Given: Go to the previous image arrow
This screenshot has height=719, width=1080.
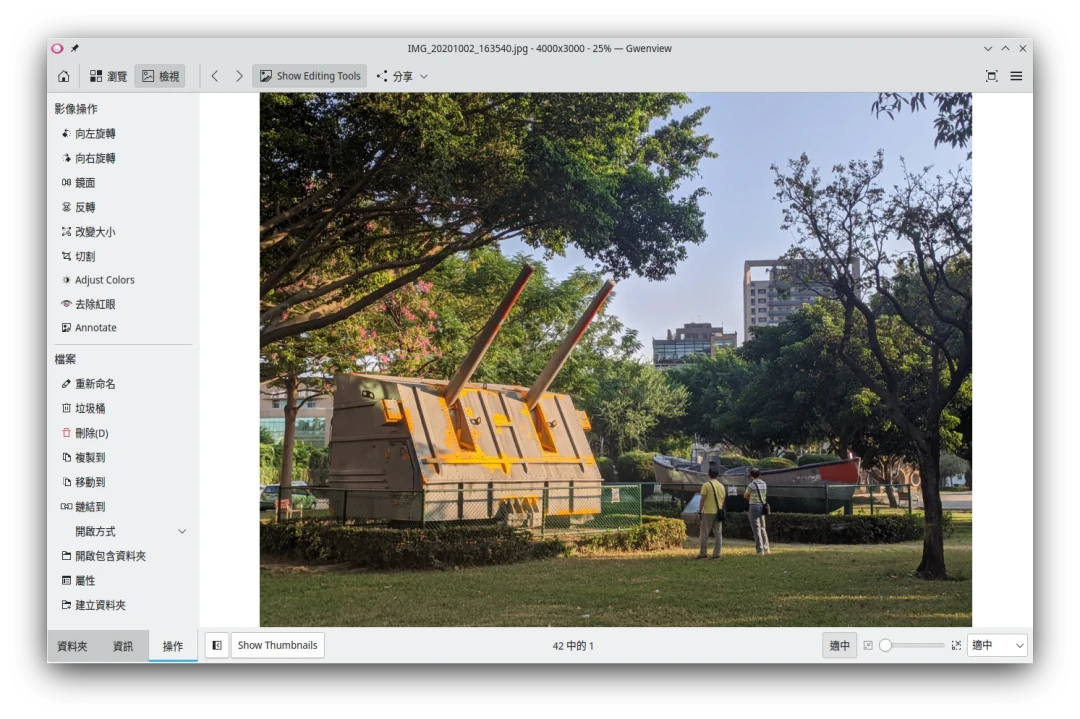Looking at the screenshot, I should coord(215,76).
